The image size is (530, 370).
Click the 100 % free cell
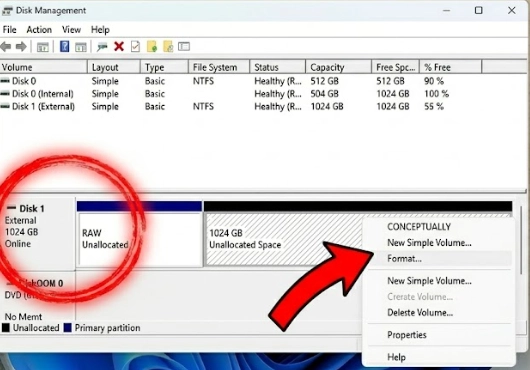pos(436,94)
